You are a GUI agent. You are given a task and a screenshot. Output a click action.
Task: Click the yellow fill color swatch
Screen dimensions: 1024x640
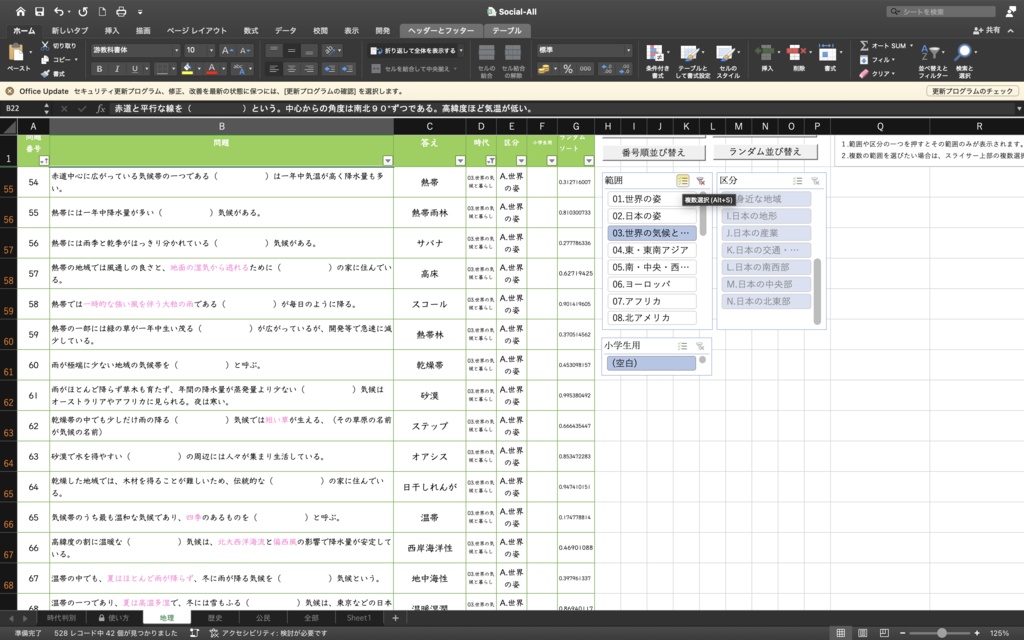188,72
